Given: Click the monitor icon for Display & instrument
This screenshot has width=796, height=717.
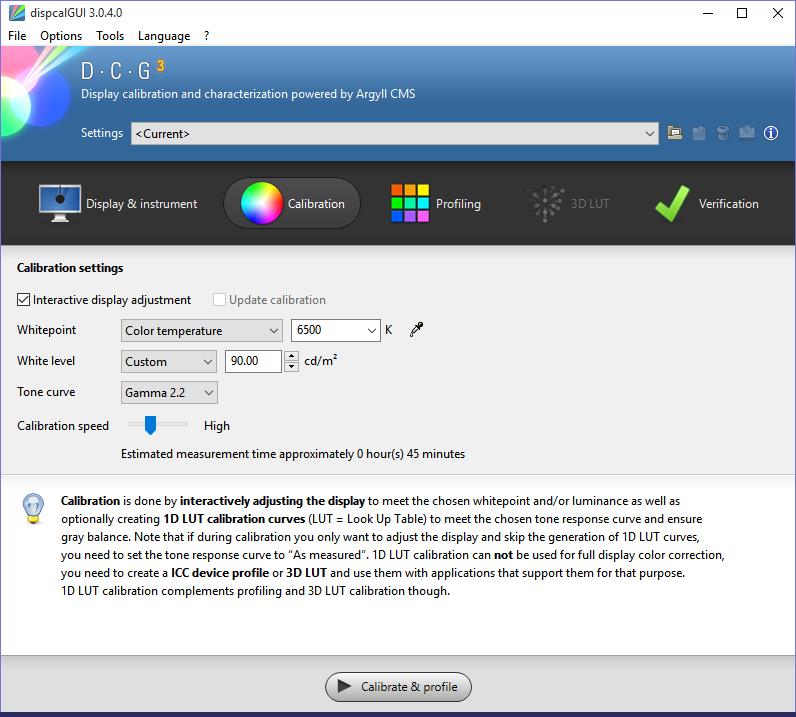Looking at the screenshot, I should tap(60, 204).
